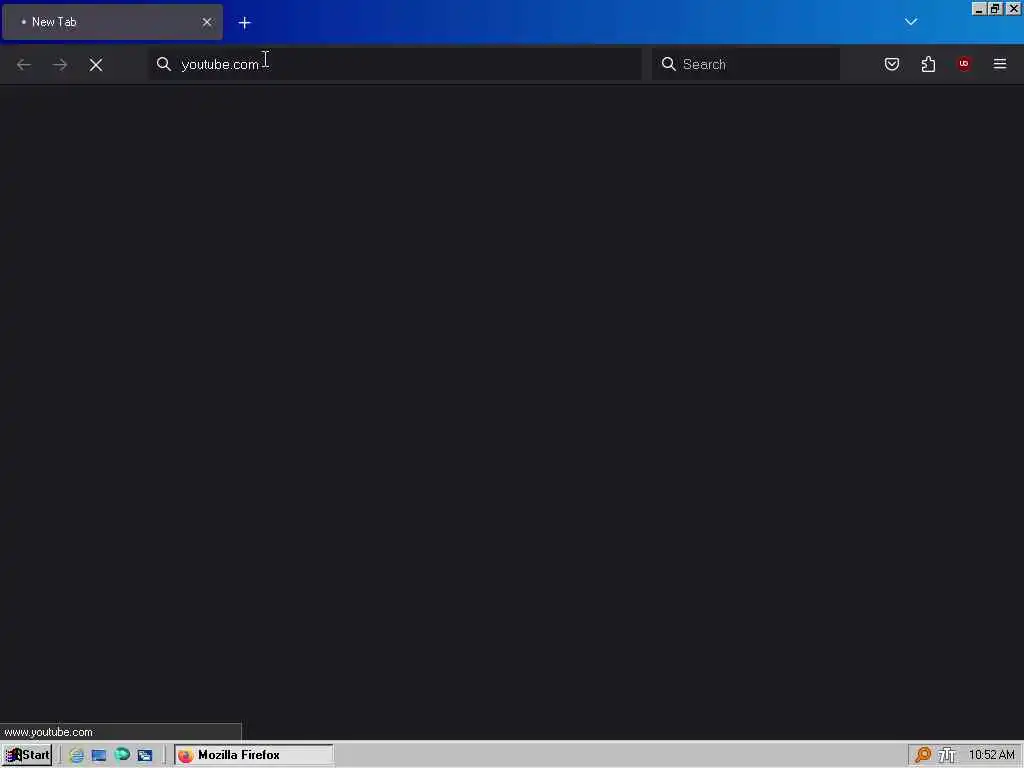The image size is (1024, 768).
Task: Click Show Desktop in quick launch
Action: (x=99, y=755)
